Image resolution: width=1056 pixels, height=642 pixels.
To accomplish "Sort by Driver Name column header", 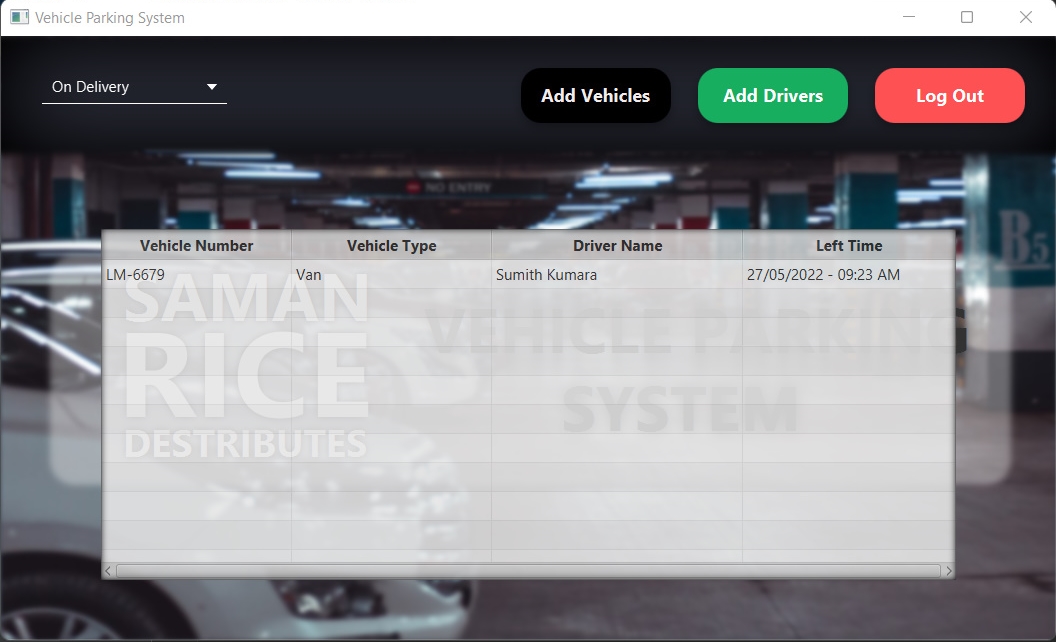I will (x=617, y=246).
